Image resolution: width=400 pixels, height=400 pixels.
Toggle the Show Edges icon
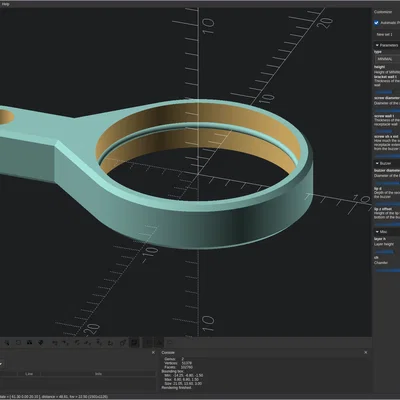tap(170, 342)
